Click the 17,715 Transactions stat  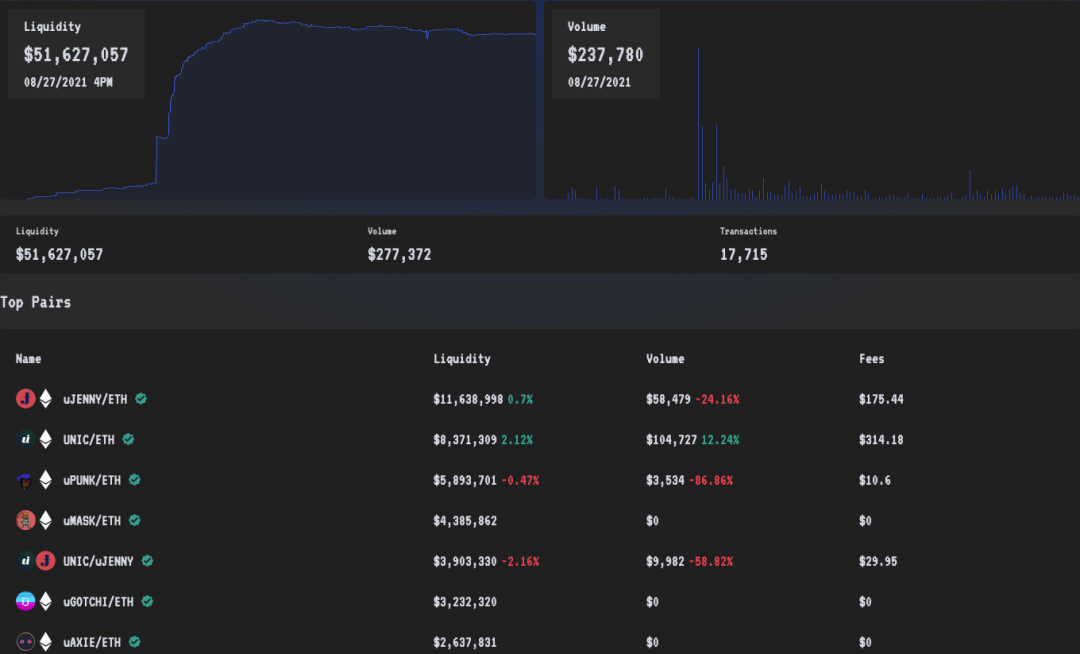coord(744,255)
